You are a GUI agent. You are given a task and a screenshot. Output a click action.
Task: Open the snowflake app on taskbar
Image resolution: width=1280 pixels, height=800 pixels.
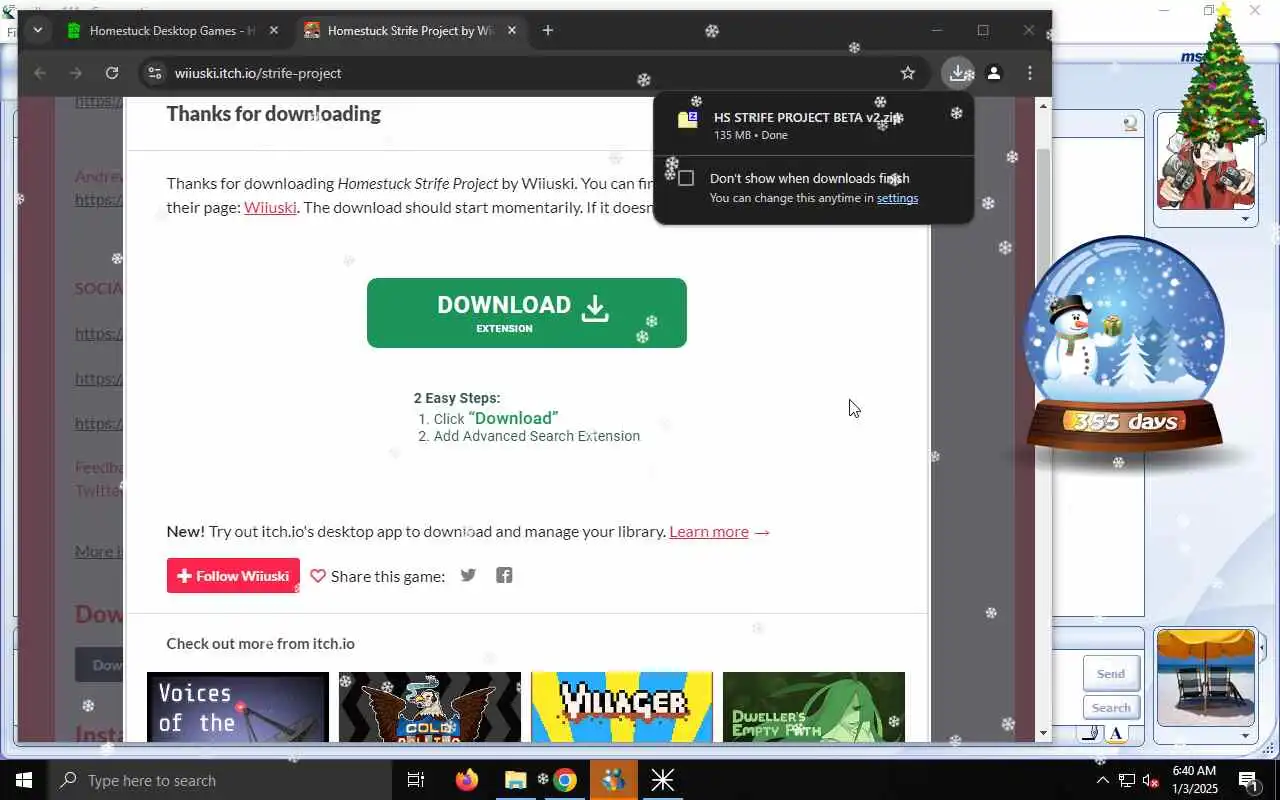click(x=663, y=780)
